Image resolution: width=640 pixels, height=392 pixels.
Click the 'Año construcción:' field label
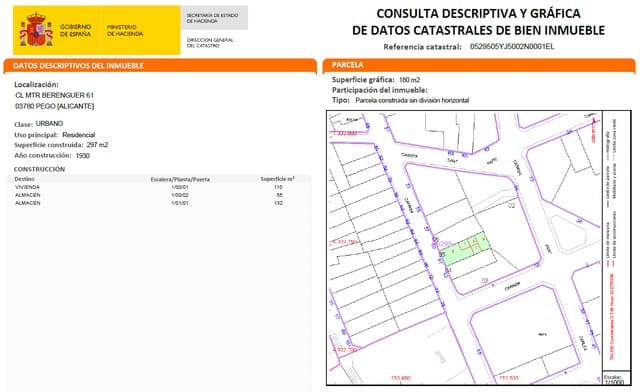(x=43, y=156)
